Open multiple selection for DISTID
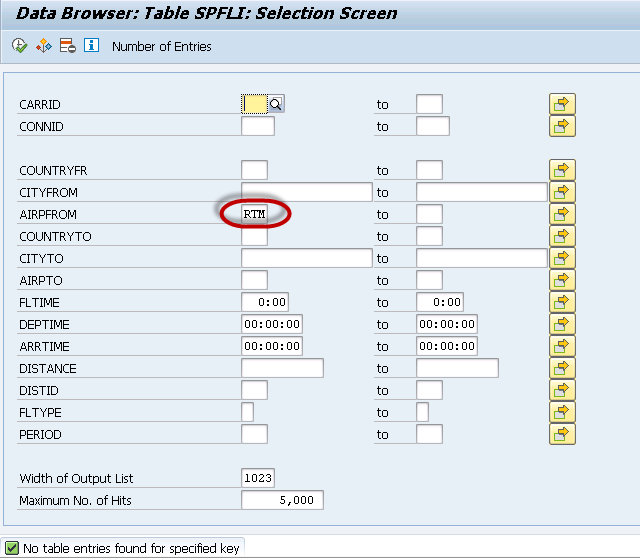Screen dimensions: 640x558 (x=562, y=391)
